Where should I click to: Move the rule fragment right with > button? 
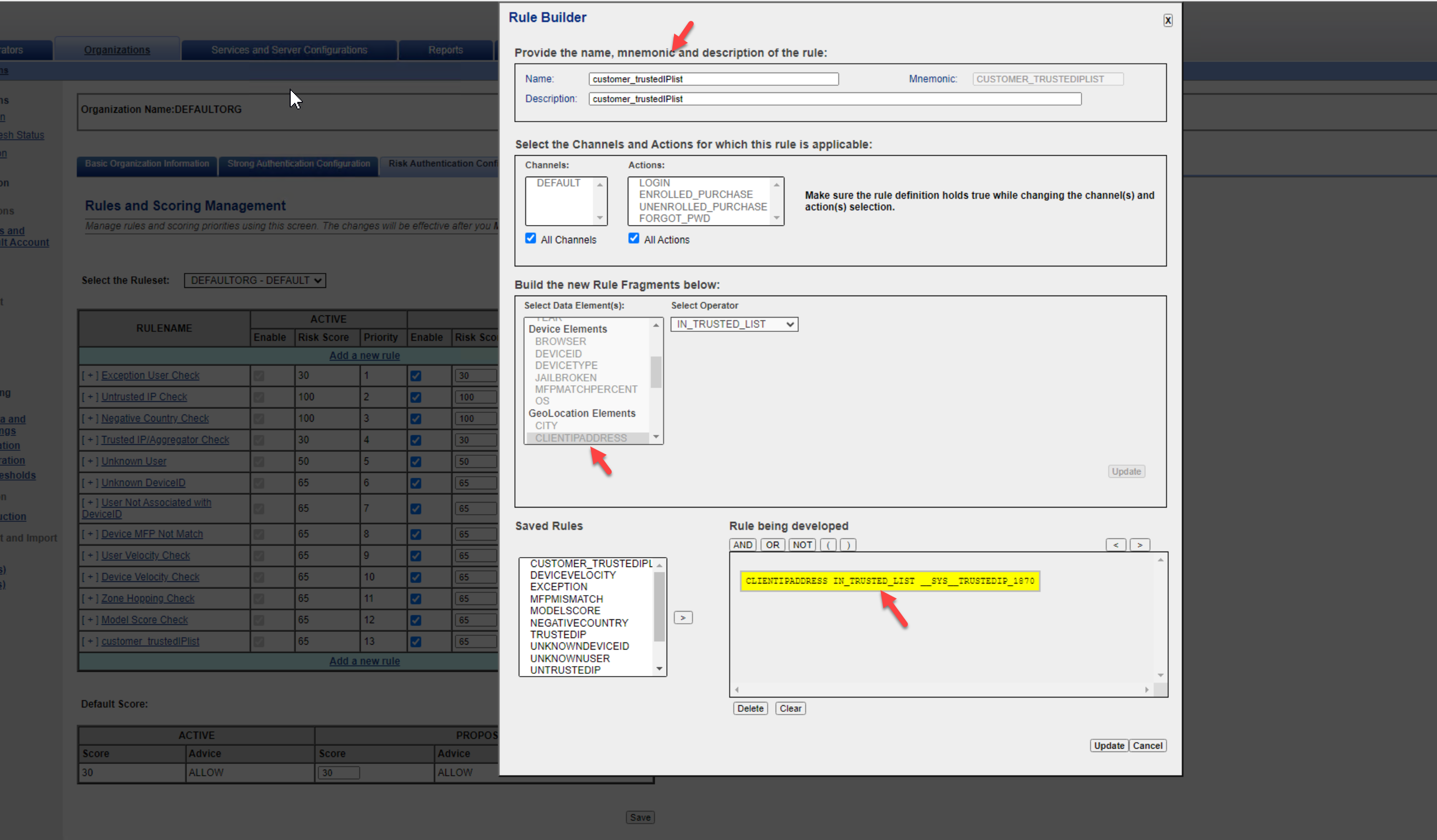[1139, 544]
